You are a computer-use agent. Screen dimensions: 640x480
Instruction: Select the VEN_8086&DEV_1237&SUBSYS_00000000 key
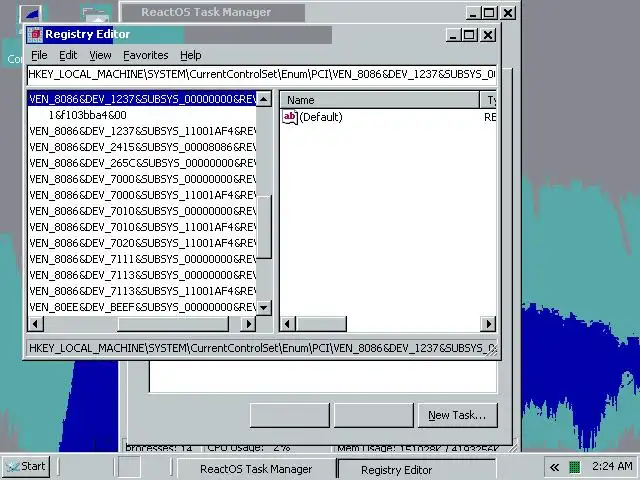tap(142, 99)
